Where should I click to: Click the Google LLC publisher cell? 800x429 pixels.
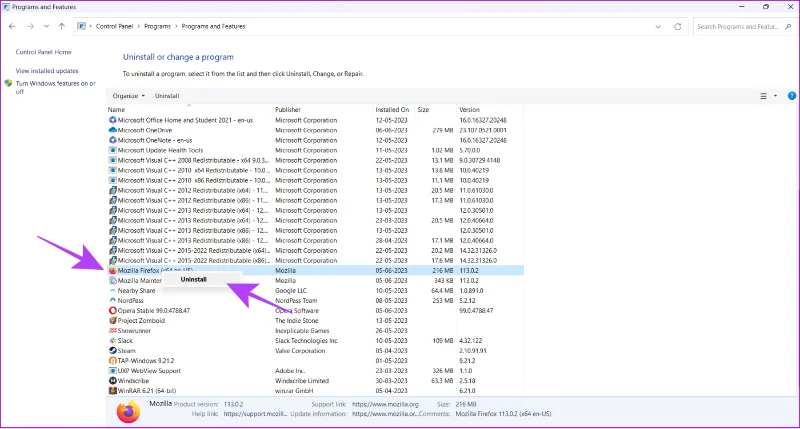pos(291,290)
